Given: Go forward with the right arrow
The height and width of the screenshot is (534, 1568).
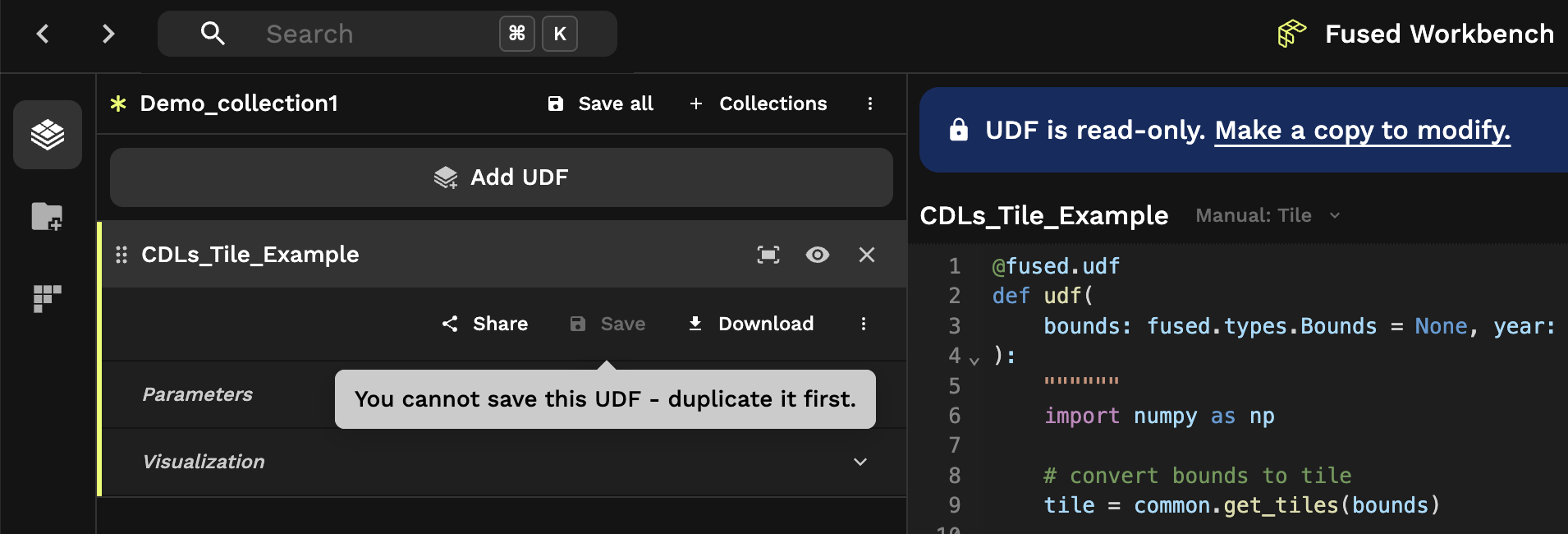Looking at the screenshot, I should coord(108,34).
